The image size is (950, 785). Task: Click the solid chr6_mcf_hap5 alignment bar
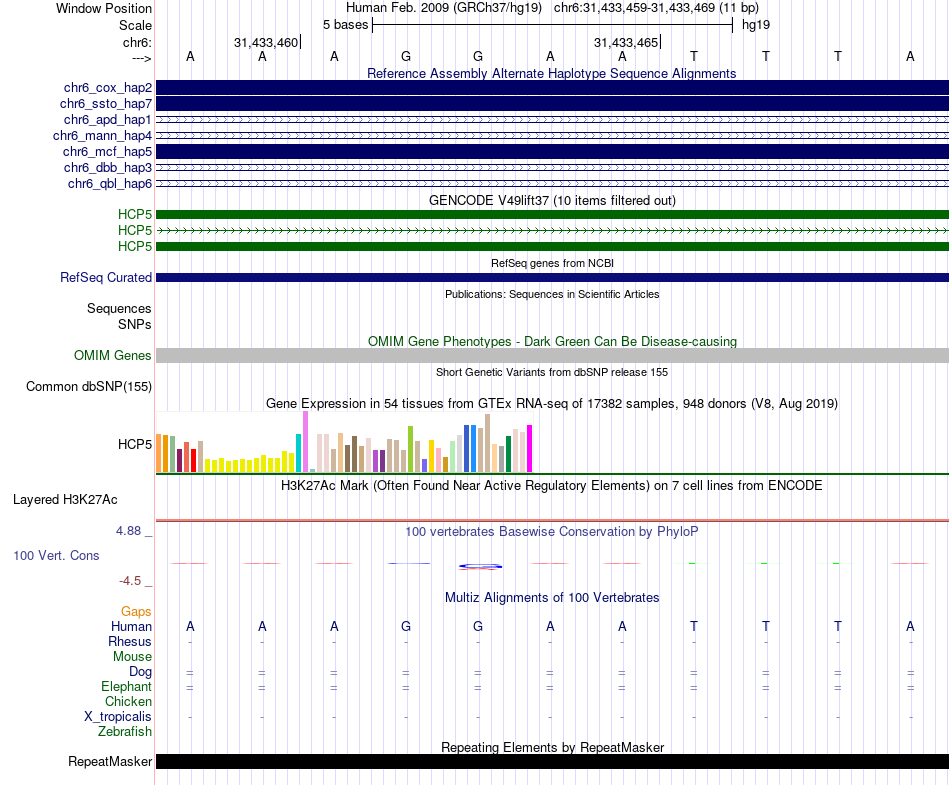pyautogui.click(x=552, y=151)
